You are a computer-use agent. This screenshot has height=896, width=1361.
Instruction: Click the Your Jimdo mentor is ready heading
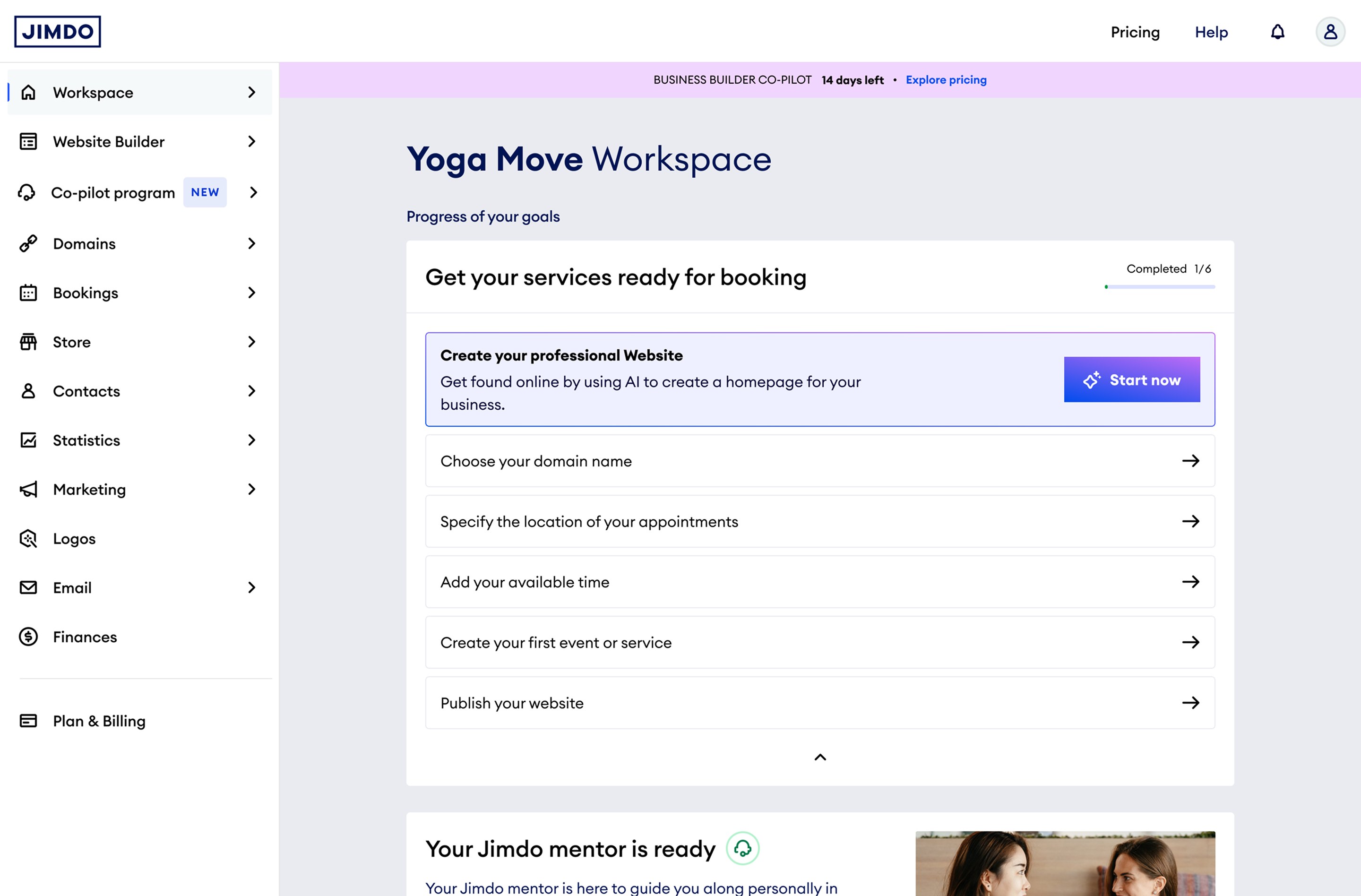570,849
